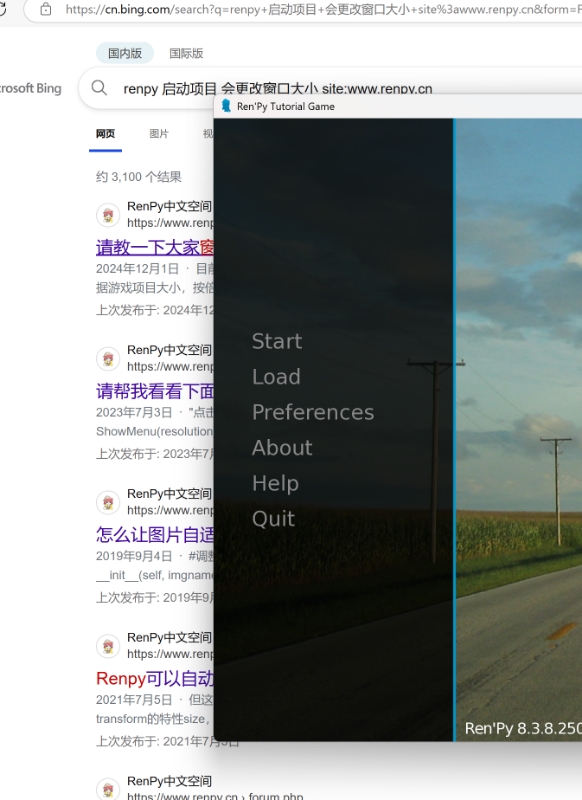The height and width of the screenshot is (800, 582).
Task: Click the Bing search magnifier icon
Action: (x=99, y=88)
